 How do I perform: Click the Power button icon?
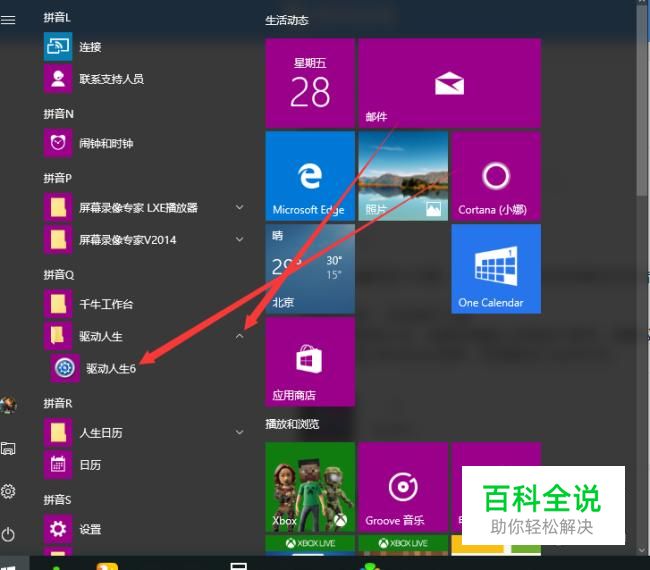[8, 534]
